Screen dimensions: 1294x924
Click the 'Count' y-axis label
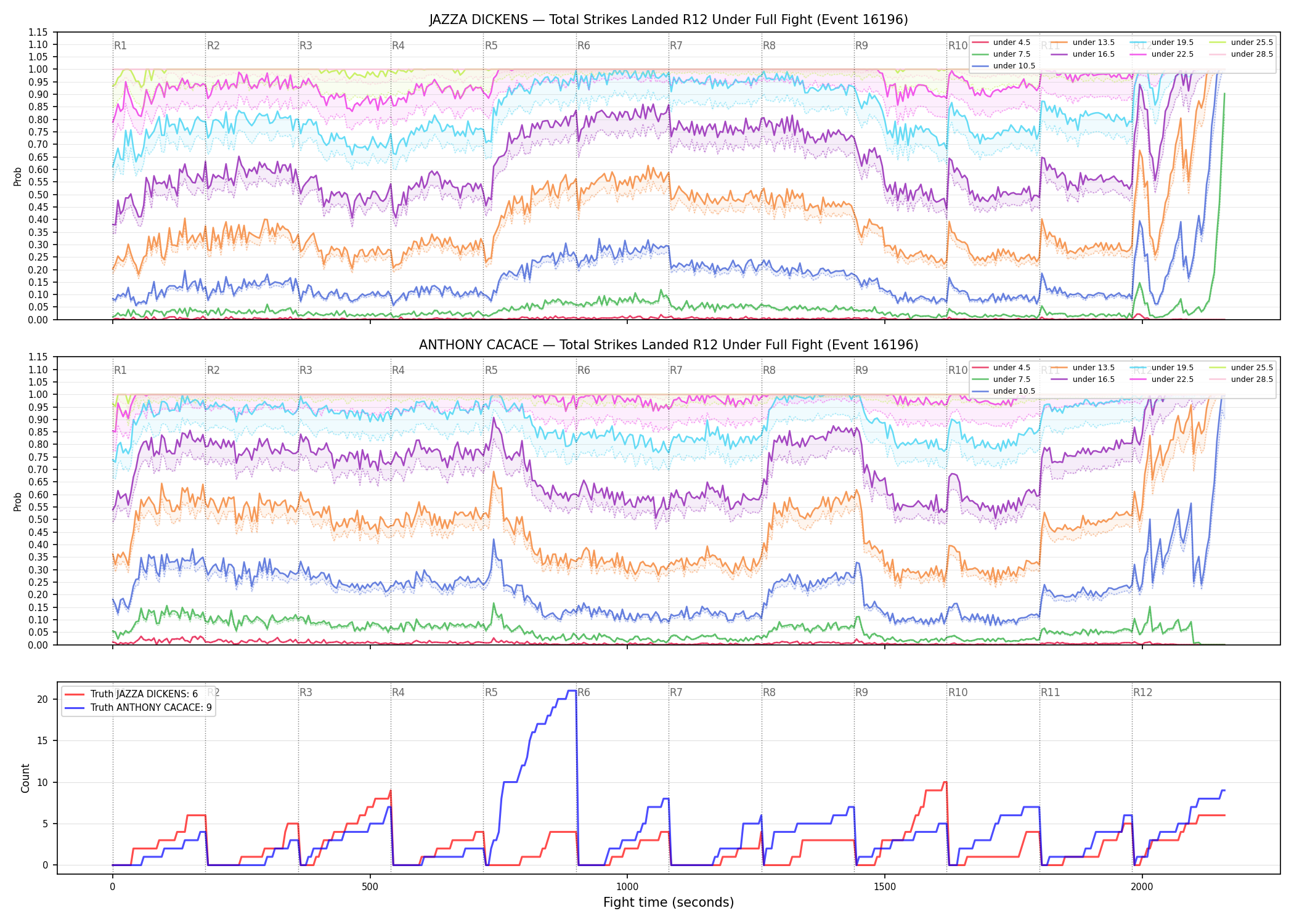coord(25,778)
